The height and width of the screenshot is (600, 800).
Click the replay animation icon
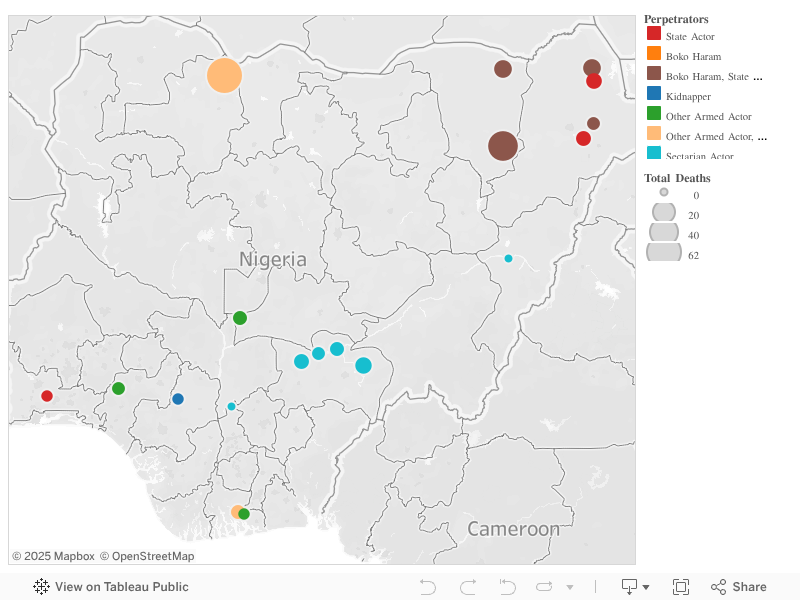click(544, 587)
